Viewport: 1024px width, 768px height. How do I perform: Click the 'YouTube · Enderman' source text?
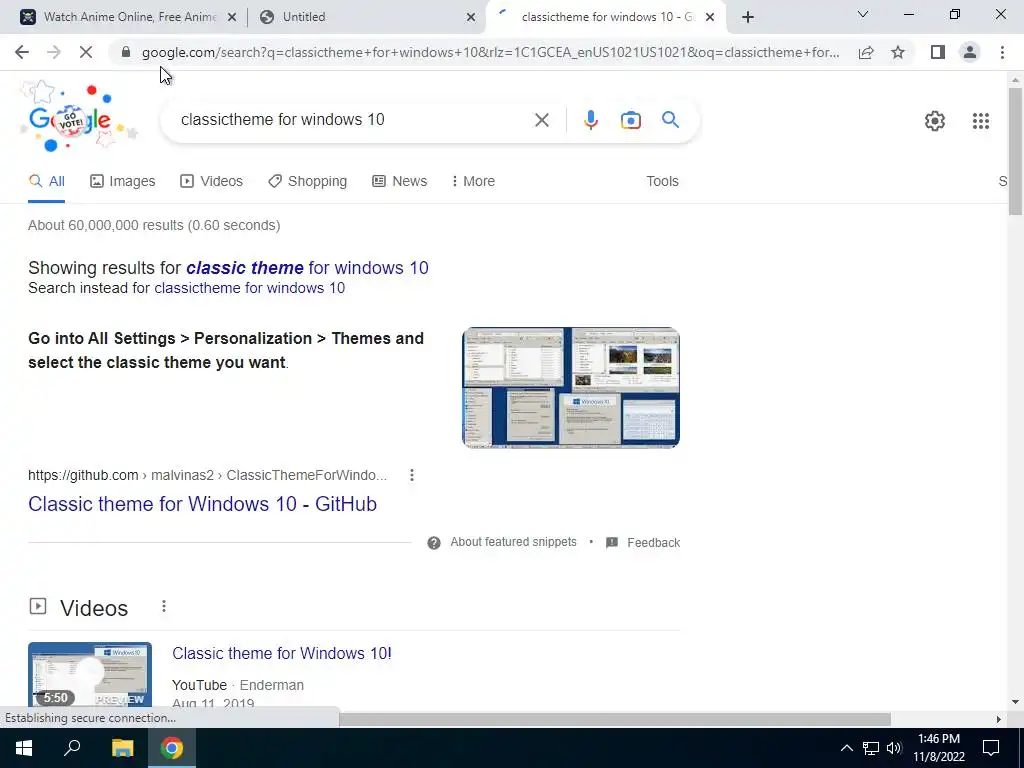click(238, 685)
